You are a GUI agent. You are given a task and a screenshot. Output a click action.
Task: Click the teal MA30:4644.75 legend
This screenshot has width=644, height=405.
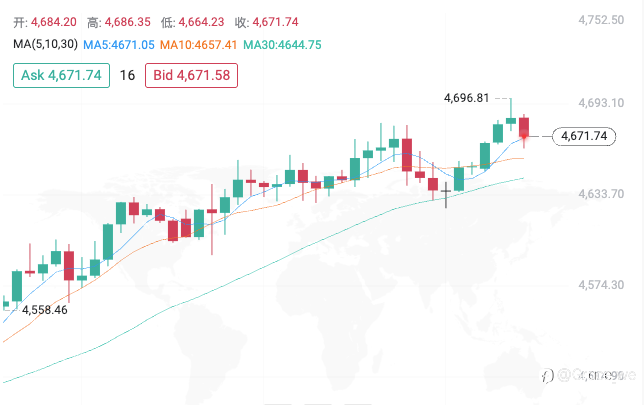pos(282,45)
